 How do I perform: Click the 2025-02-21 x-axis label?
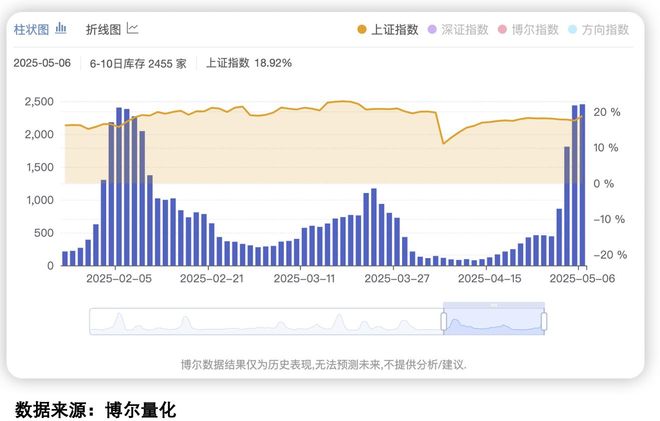tap(212, 278)
